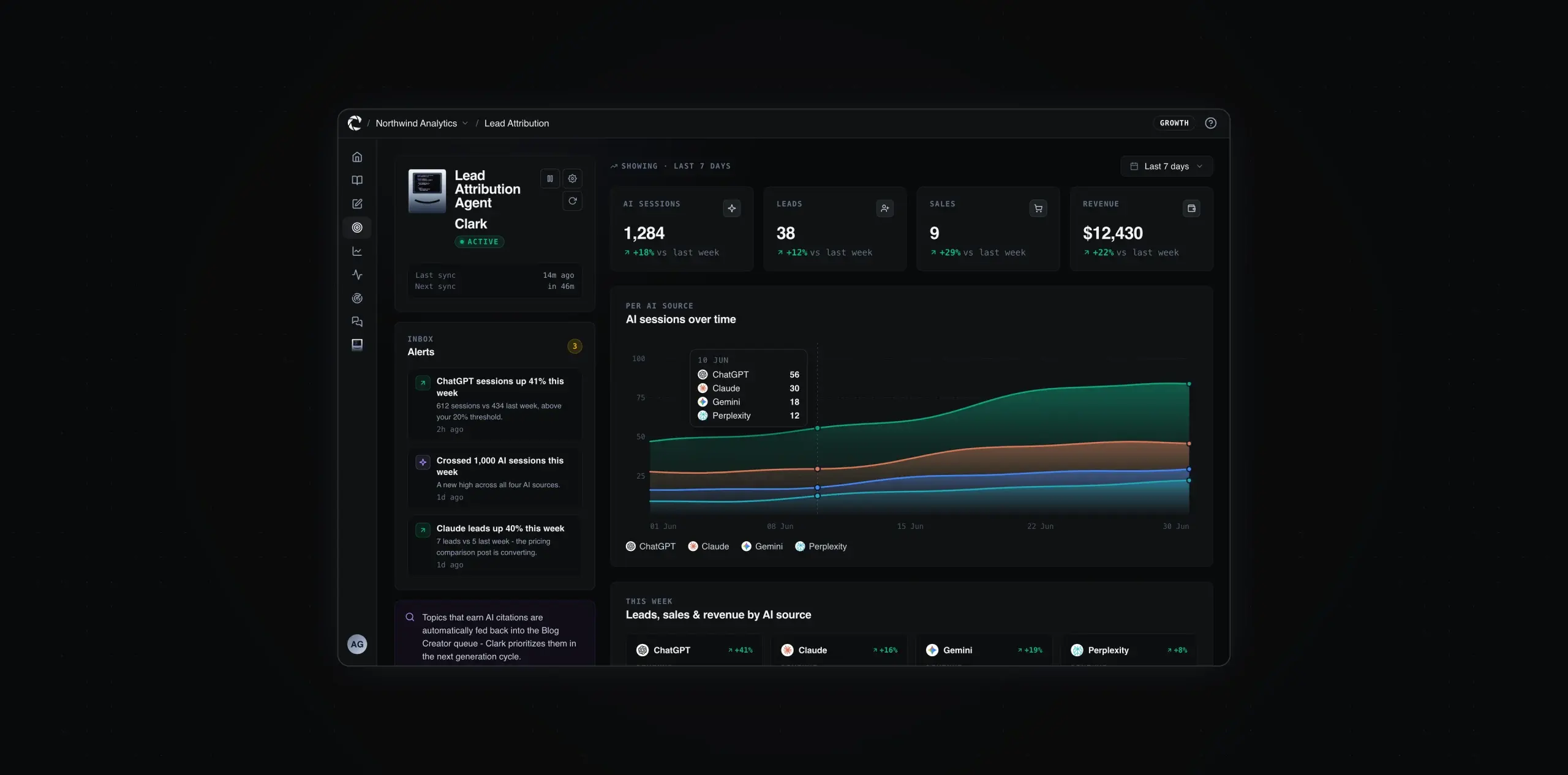This screenshot has width=1568, height=775.
Task: Click the Next sync in 46m row
Action: click(x=494, y=286)
